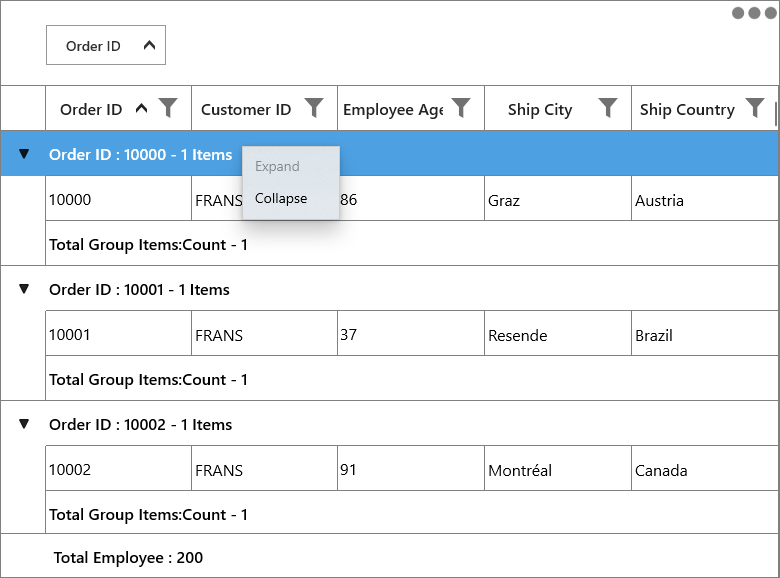780x578 pixels.
Task: Select cell with order 10000
Action: [118, 198]
